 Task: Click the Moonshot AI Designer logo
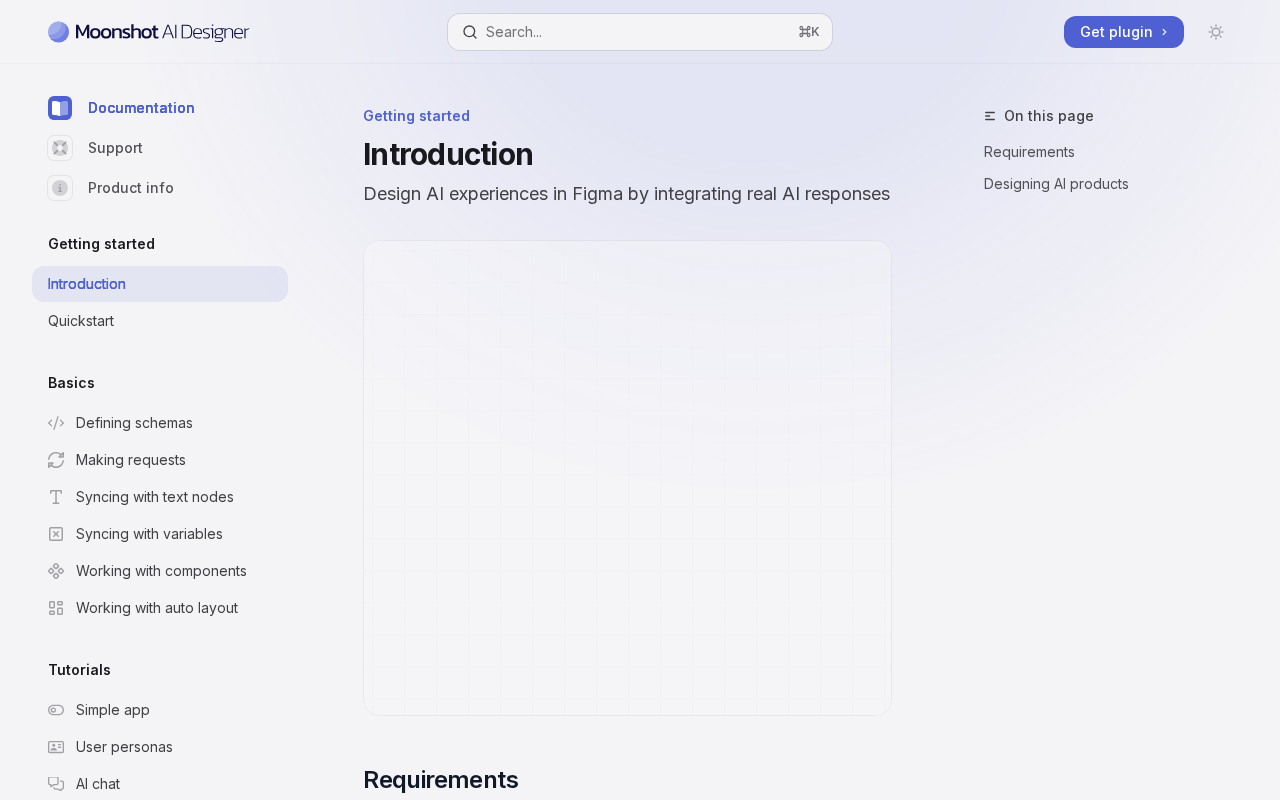coord(148,32)
